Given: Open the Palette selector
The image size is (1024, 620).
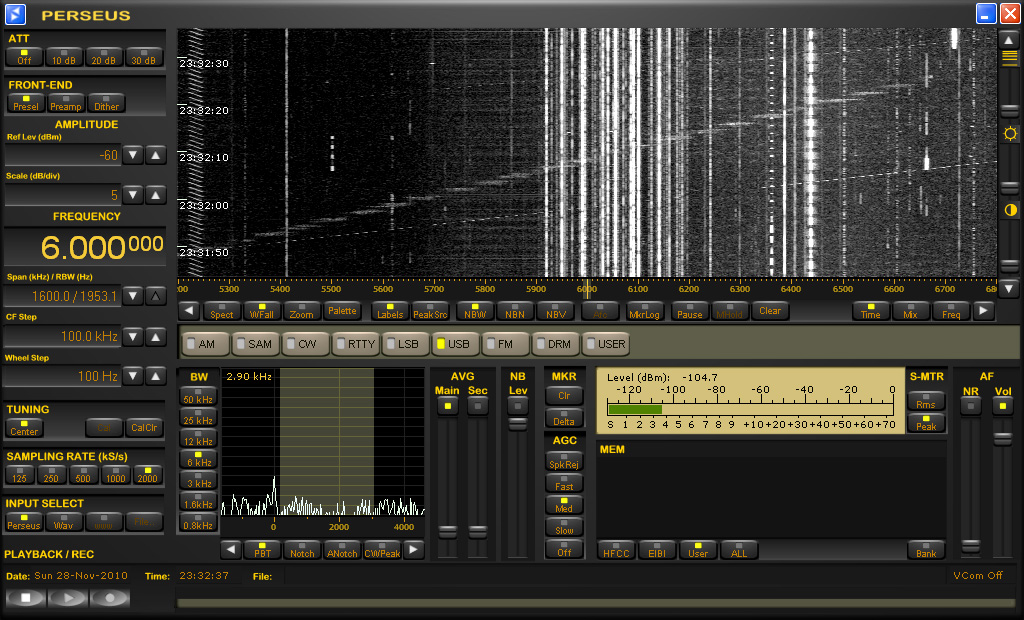Looking at the screenshot, I should [x=342, y=311].
